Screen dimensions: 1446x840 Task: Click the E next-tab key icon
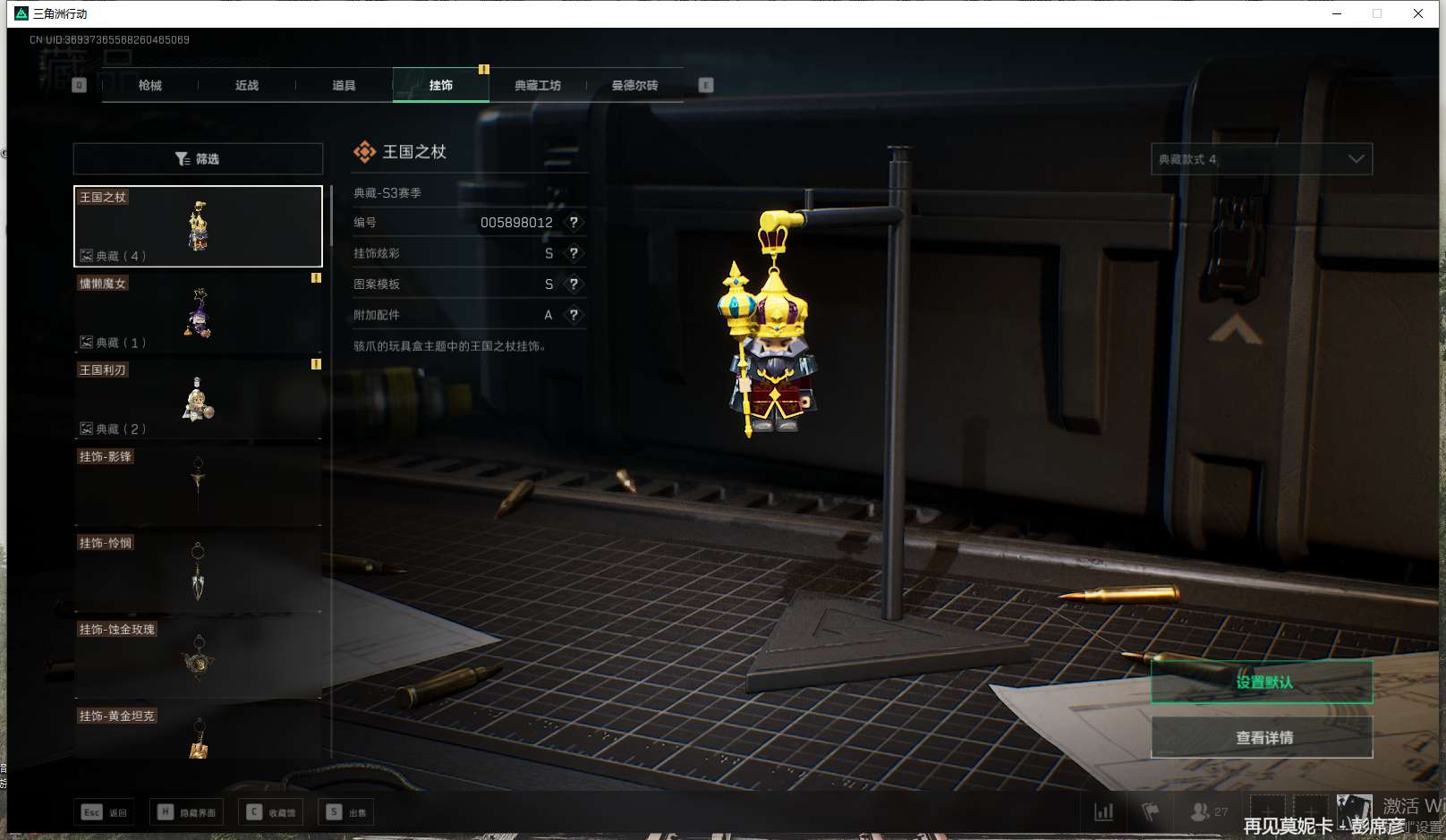tap(706, 85)
